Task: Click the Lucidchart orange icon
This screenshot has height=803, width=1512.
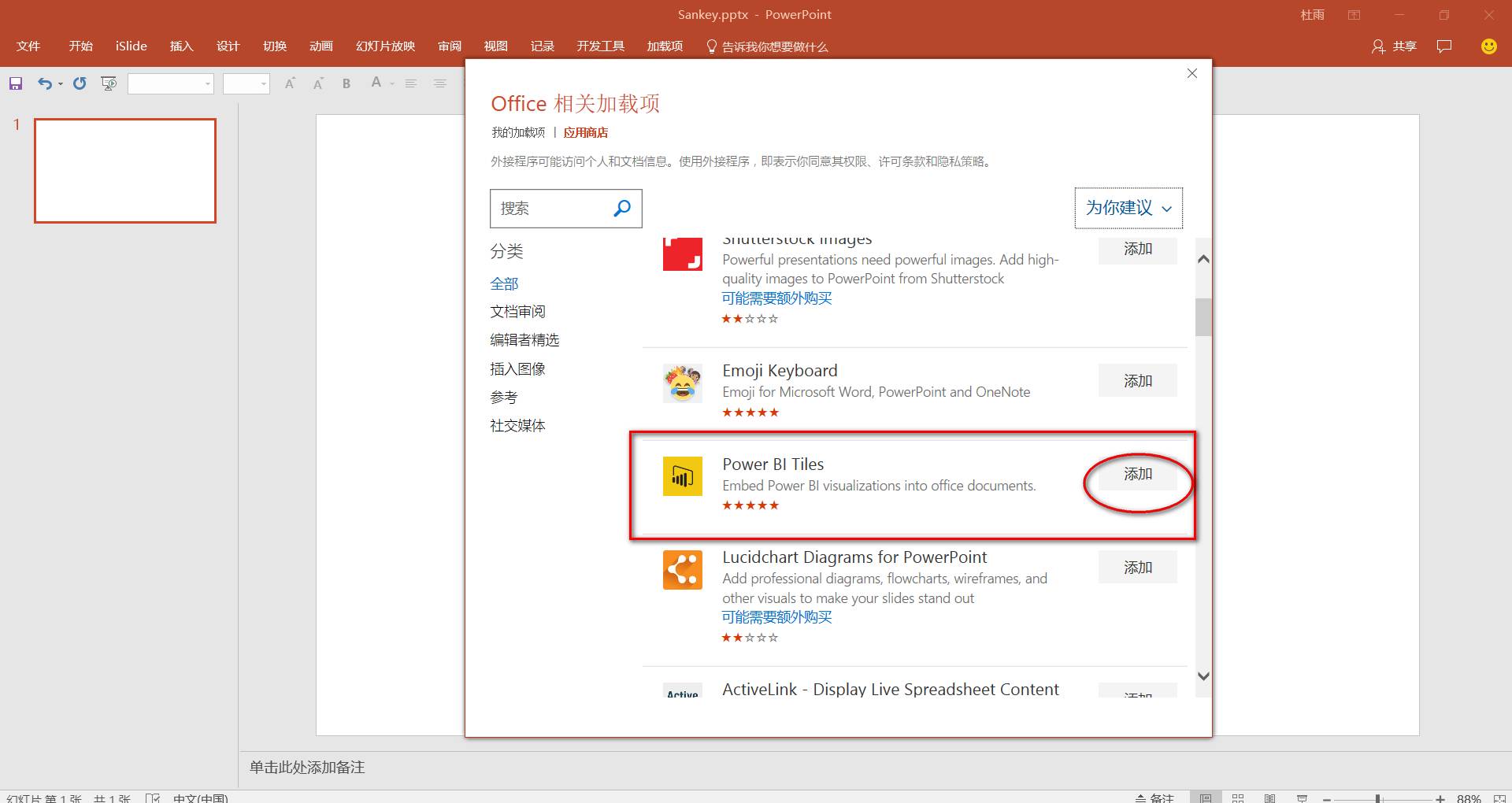Action: [682, 570]
